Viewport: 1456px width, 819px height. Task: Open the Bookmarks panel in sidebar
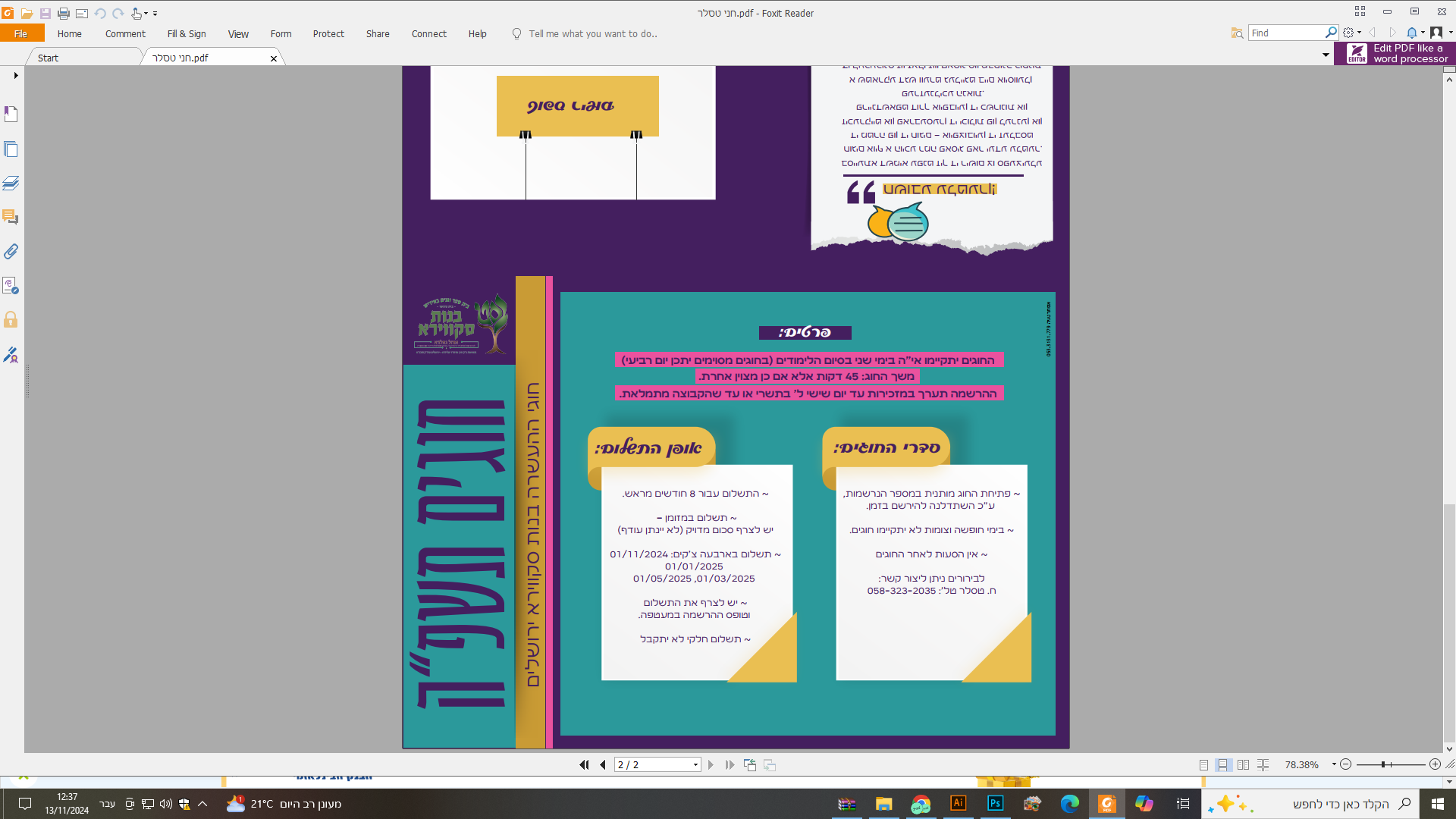coord(11,115)
